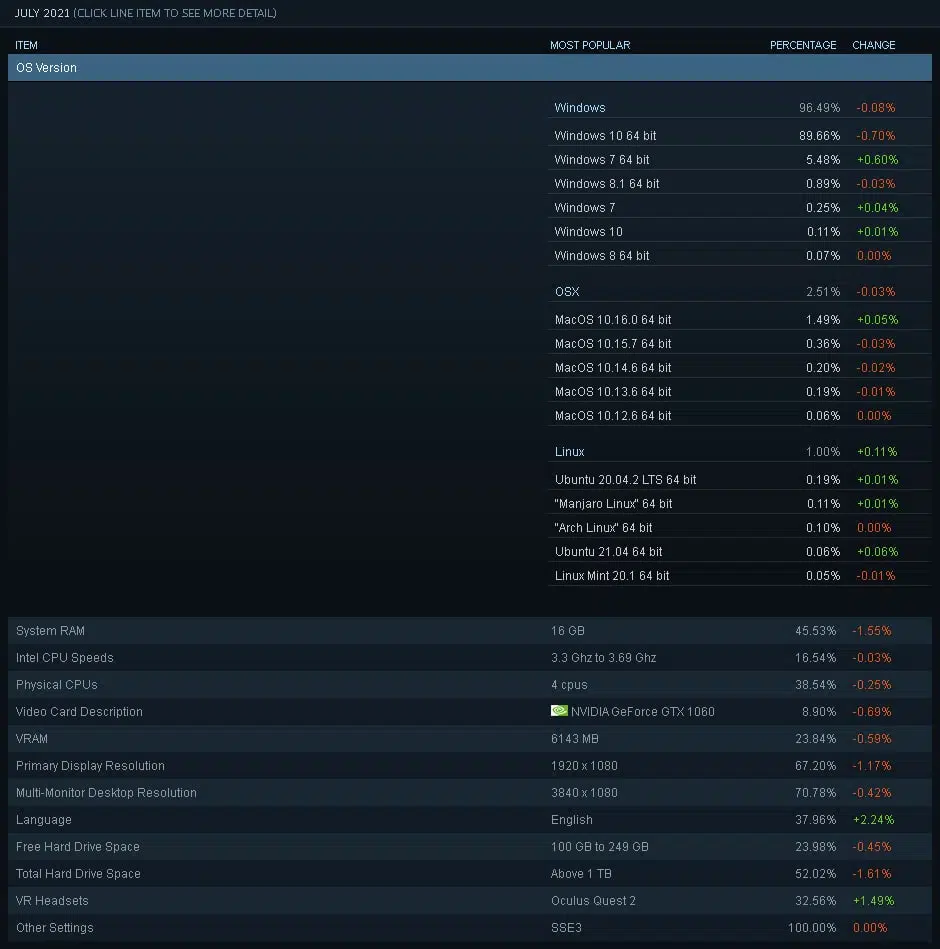Click the -1.55% System RAM change
Image resolution: width=940 pixels, height=949 pixels.
pos(872,631)
